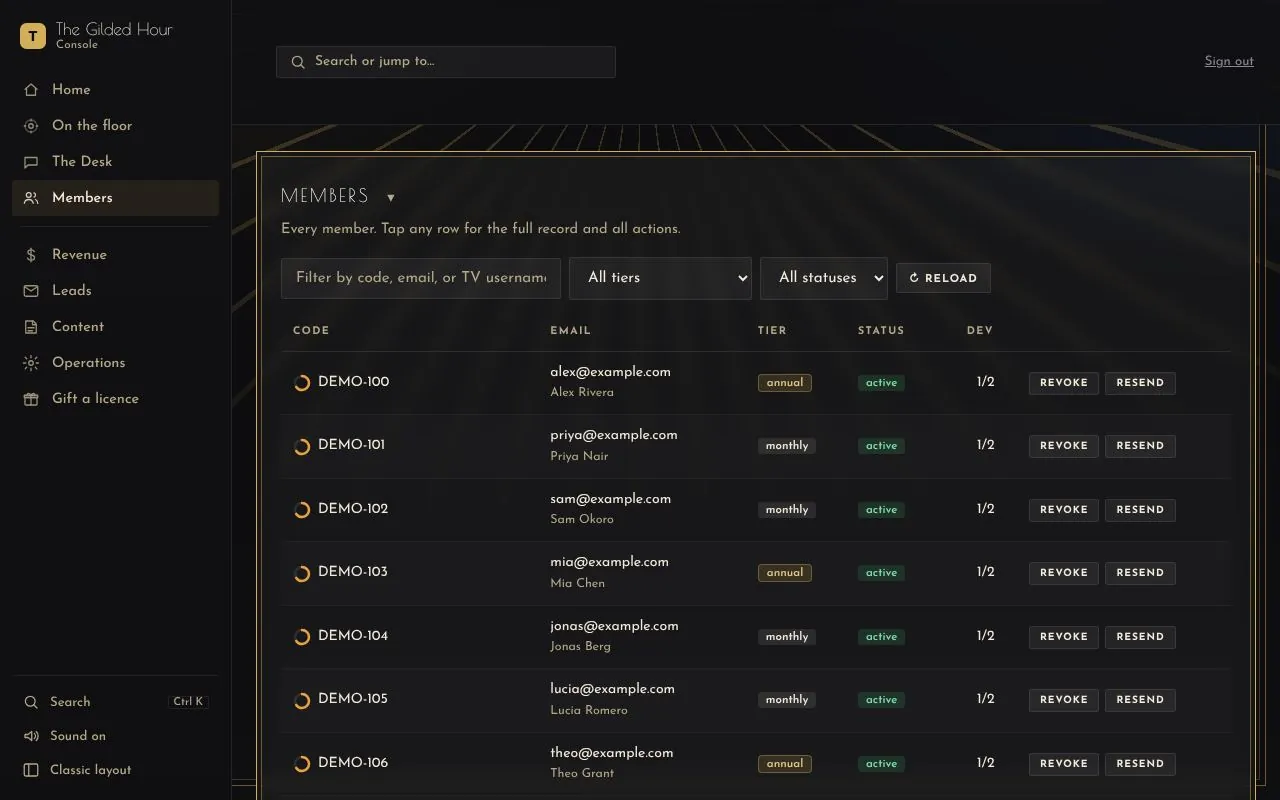
Task: Revoke the DEMO-100 licence
Action: coord(1064,383)
